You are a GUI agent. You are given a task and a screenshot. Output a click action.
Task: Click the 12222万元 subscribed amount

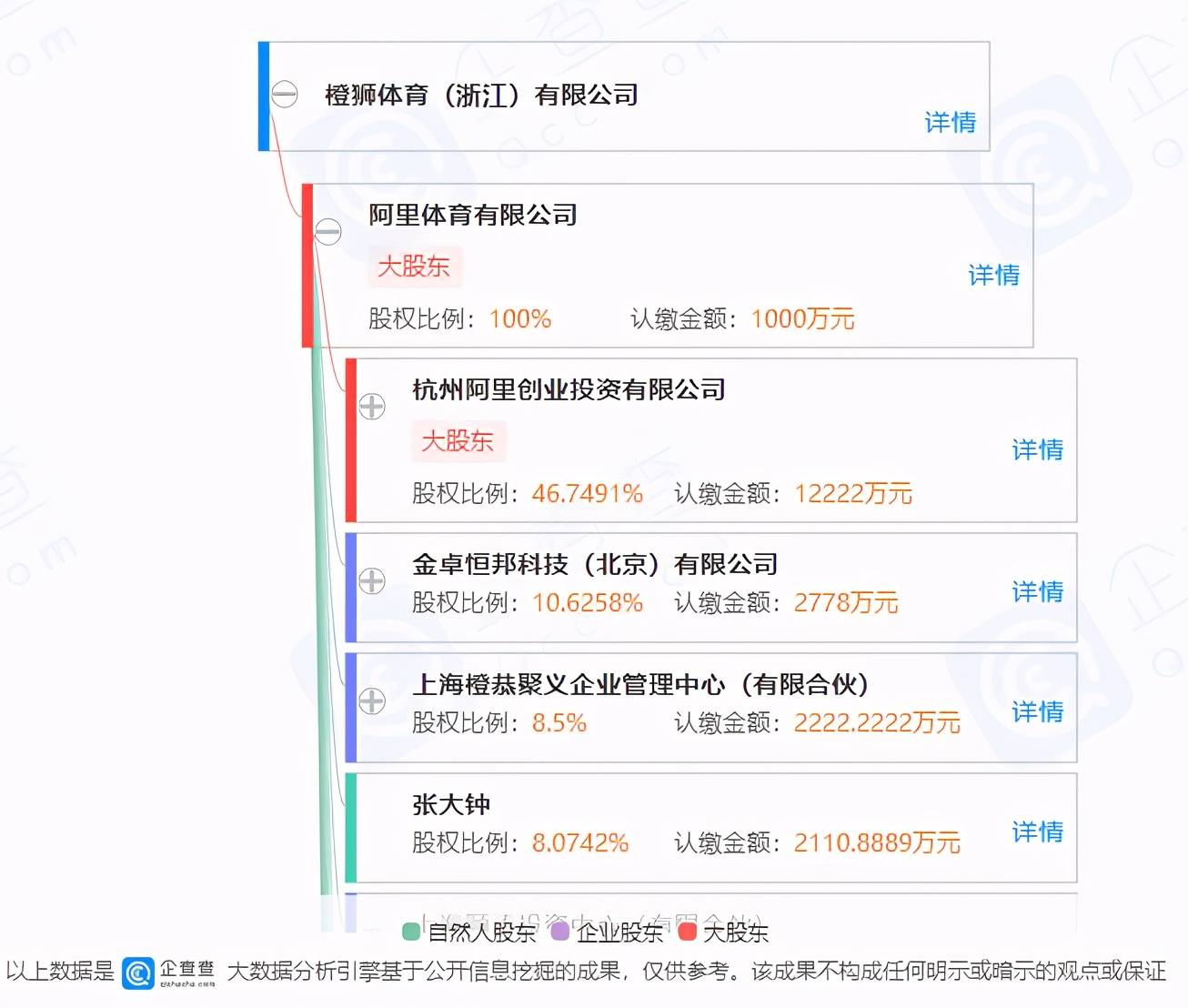click(853, 493)
